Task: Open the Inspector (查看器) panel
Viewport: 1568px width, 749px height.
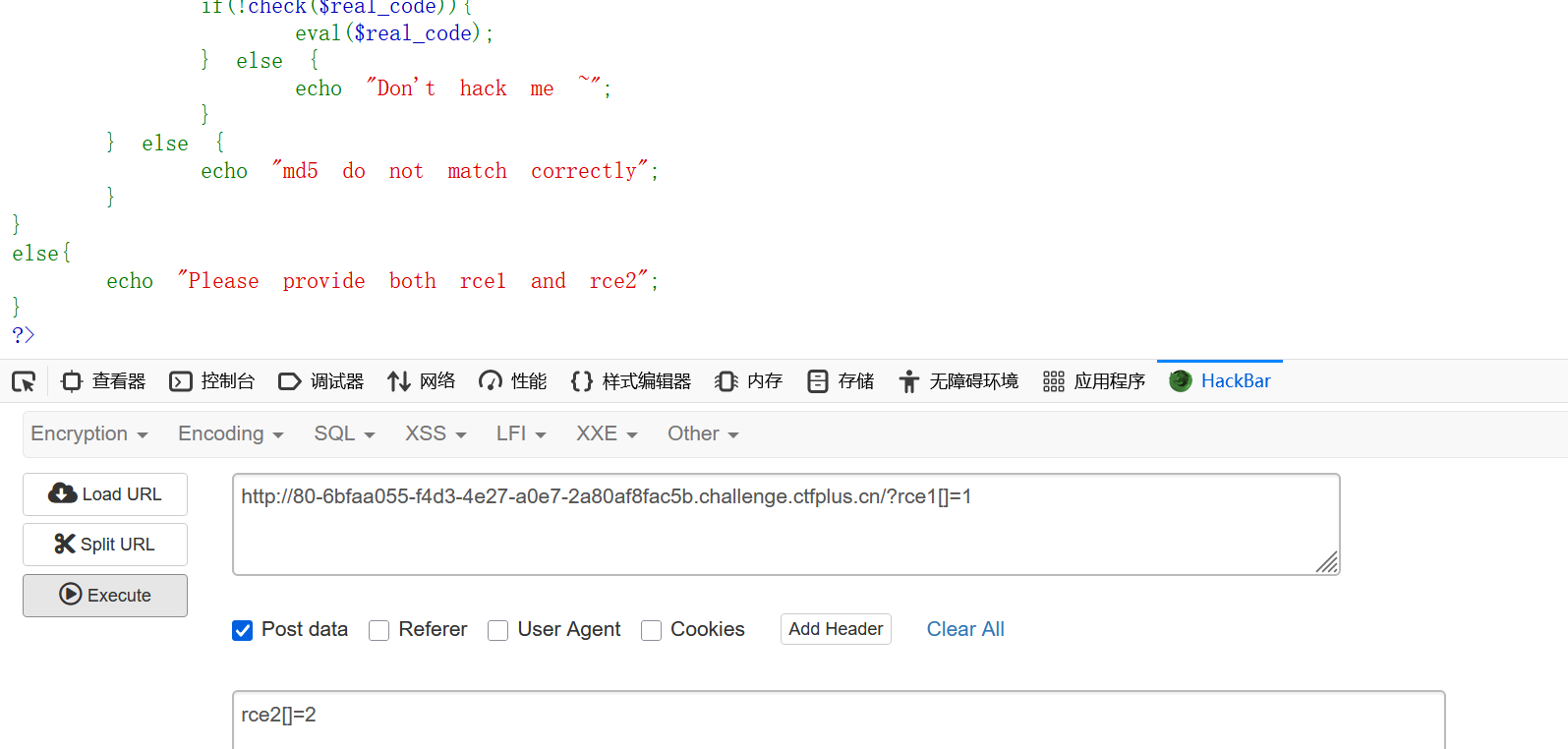Action: coord(103,381)
